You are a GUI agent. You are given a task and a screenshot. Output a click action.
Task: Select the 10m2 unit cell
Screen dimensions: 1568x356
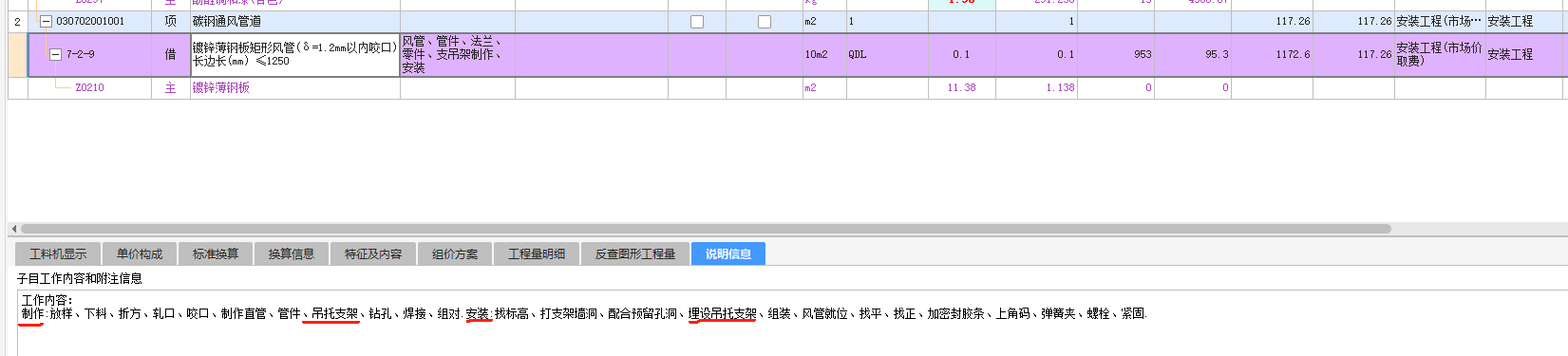pyautogui.click(x=824, y=55)
